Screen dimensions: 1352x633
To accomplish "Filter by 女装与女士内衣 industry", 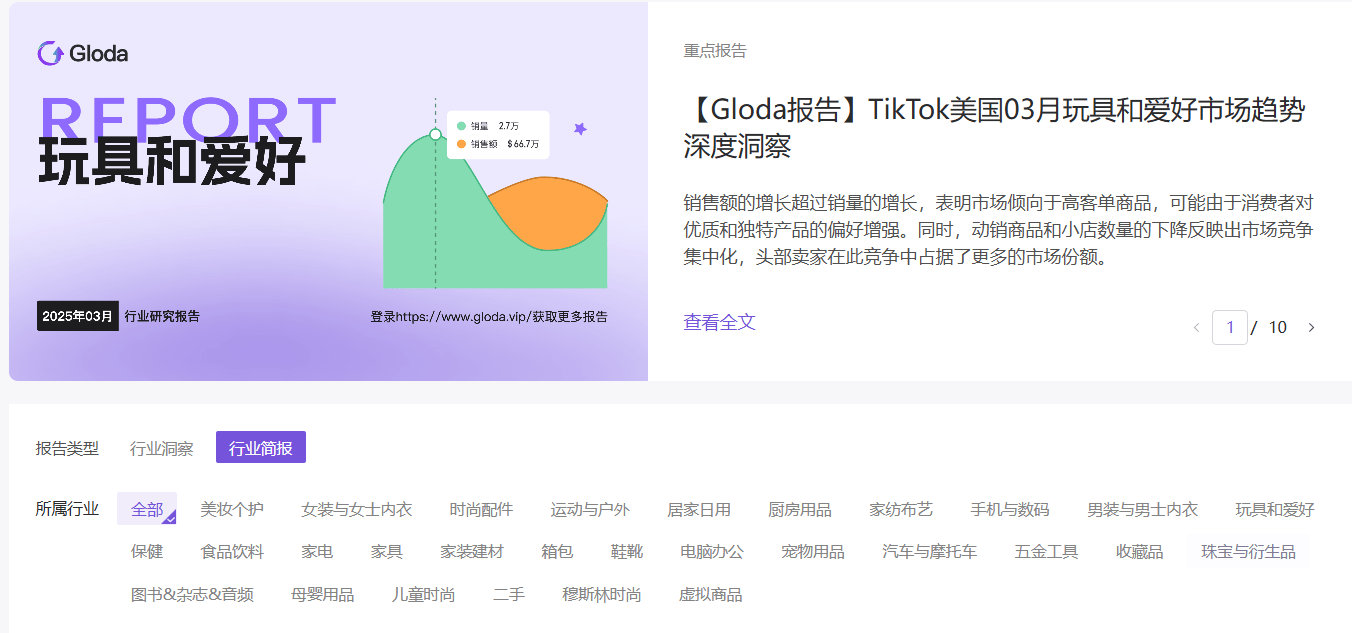I will click(357, 509).
